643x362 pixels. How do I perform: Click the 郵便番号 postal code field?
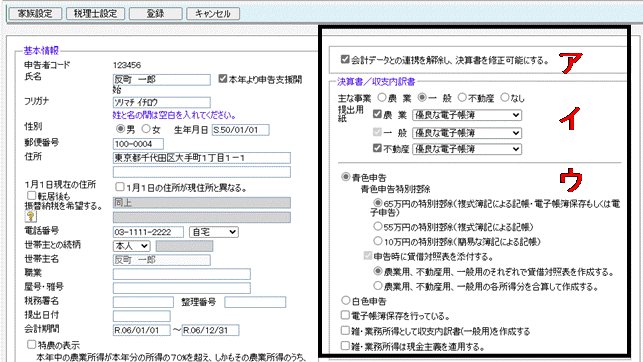coord(138,144)
